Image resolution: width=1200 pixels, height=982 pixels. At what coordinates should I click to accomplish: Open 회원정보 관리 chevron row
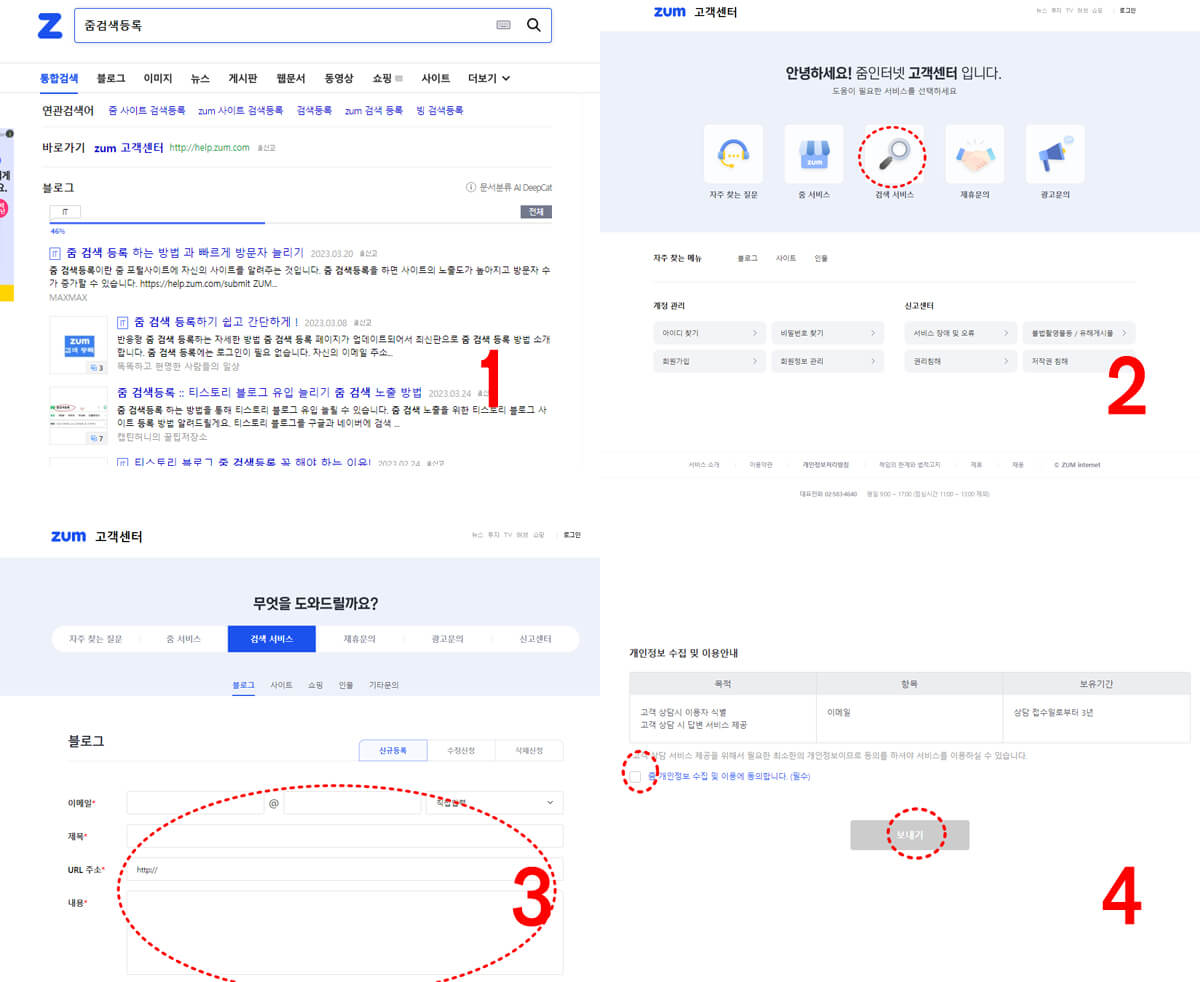coord(827,361)
